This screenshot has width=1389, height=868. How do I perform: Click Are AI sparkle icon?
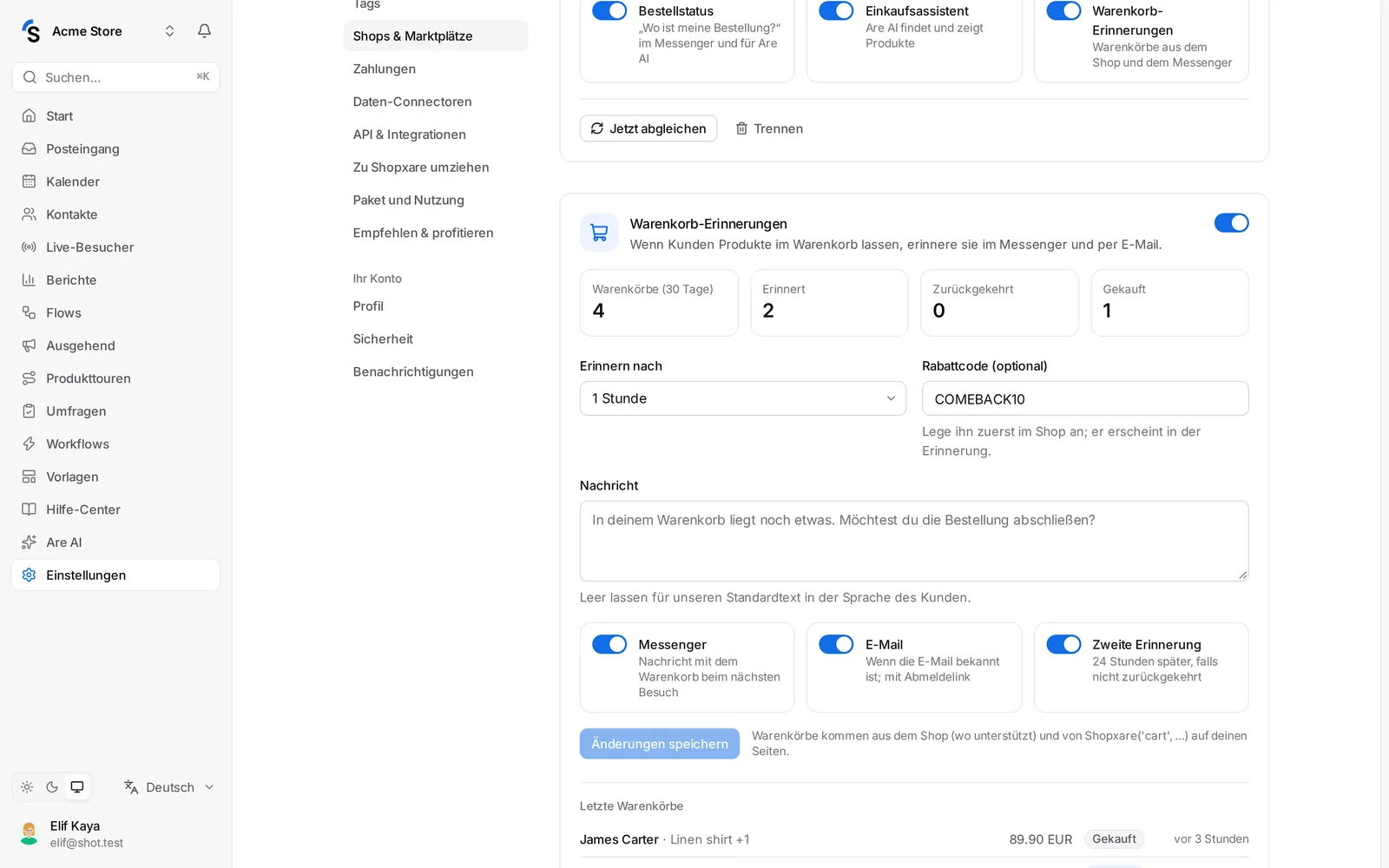pos(29,542)
